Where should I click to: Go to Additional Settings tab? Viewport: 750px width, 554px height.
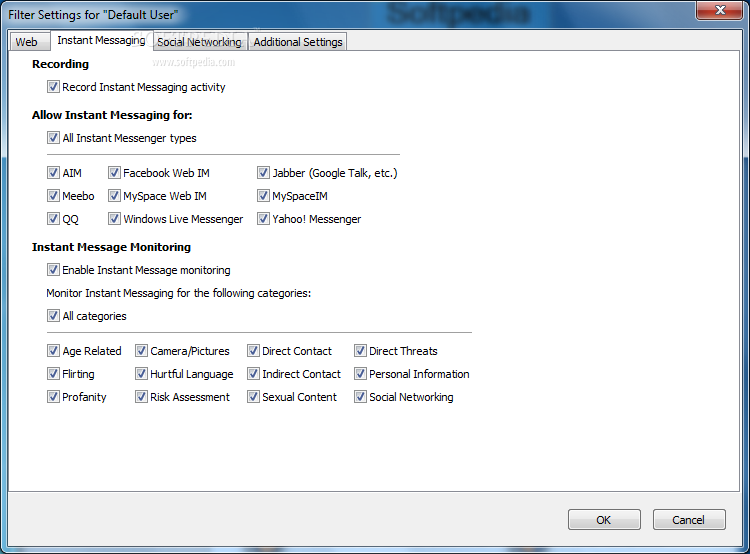(298, 42)
